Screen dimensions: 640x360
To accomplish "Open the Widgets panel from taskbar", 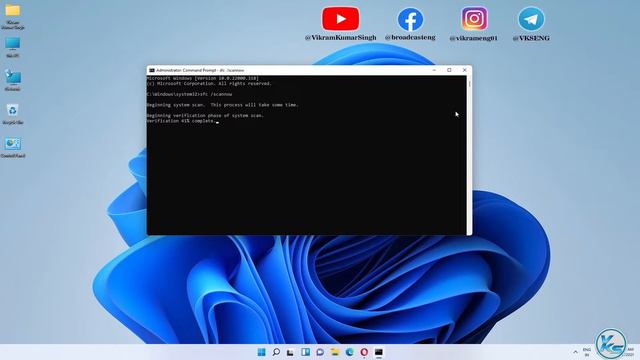I will click(305, 352).
